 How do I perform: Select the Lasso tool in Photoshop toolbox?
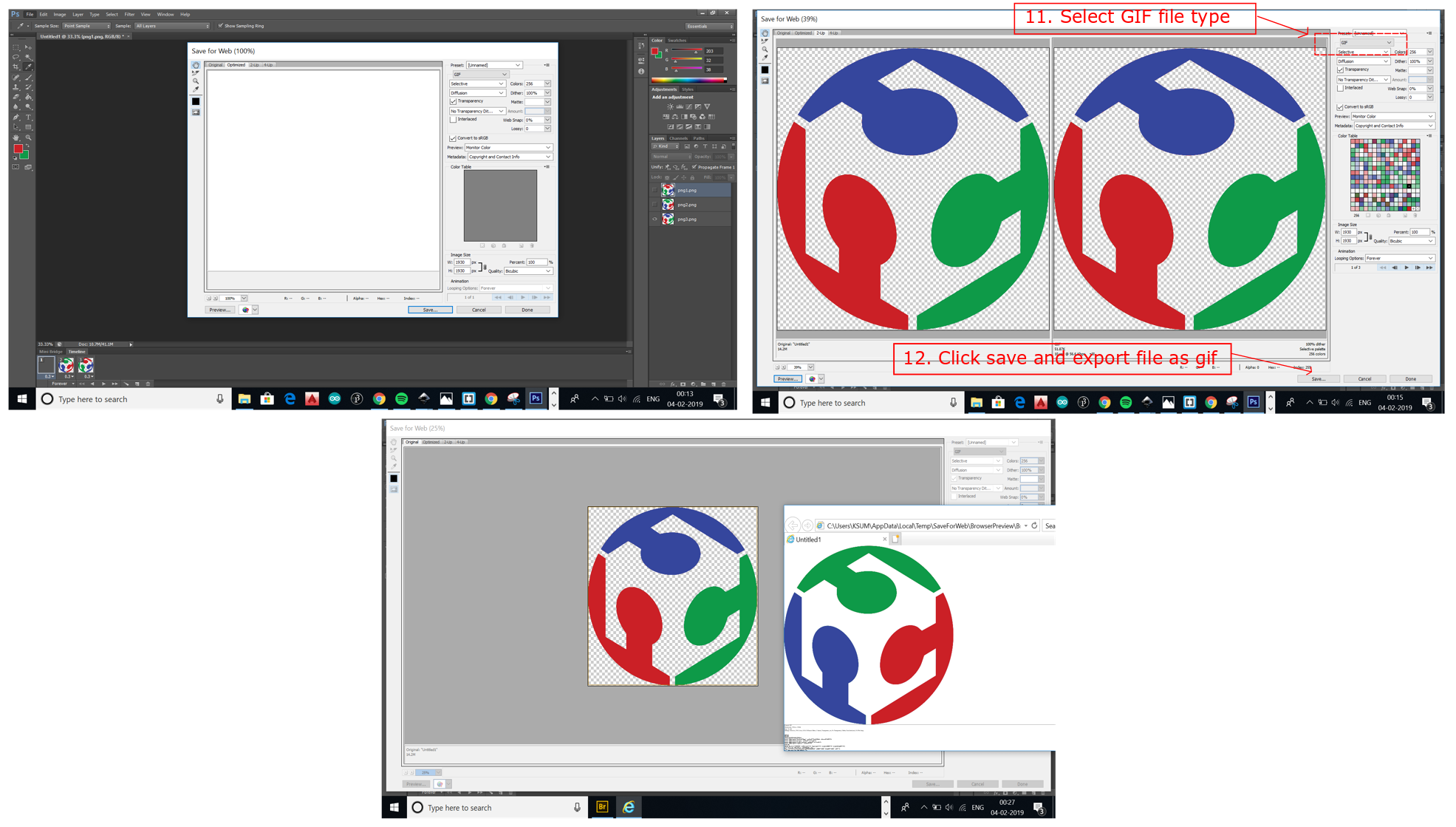[x=16, y=57]
